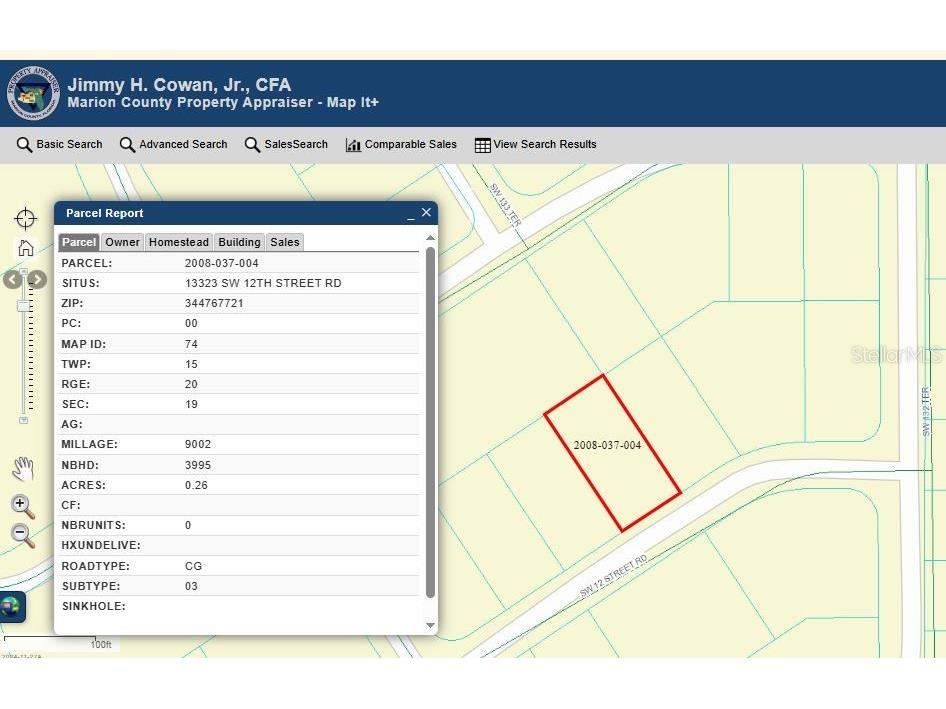Click View Search Results

click(535, 145)
